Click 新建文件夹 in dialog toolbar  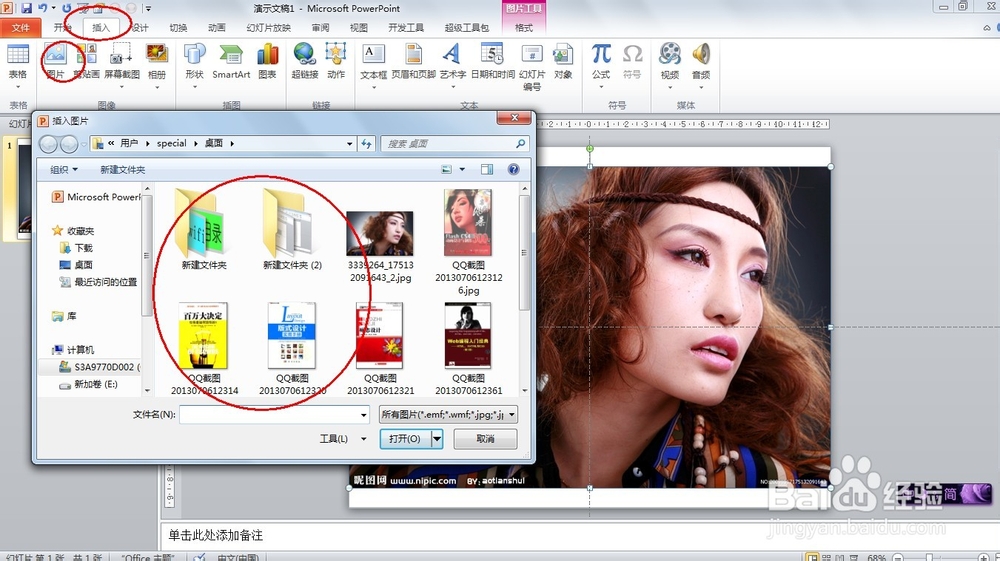[122, 170]
